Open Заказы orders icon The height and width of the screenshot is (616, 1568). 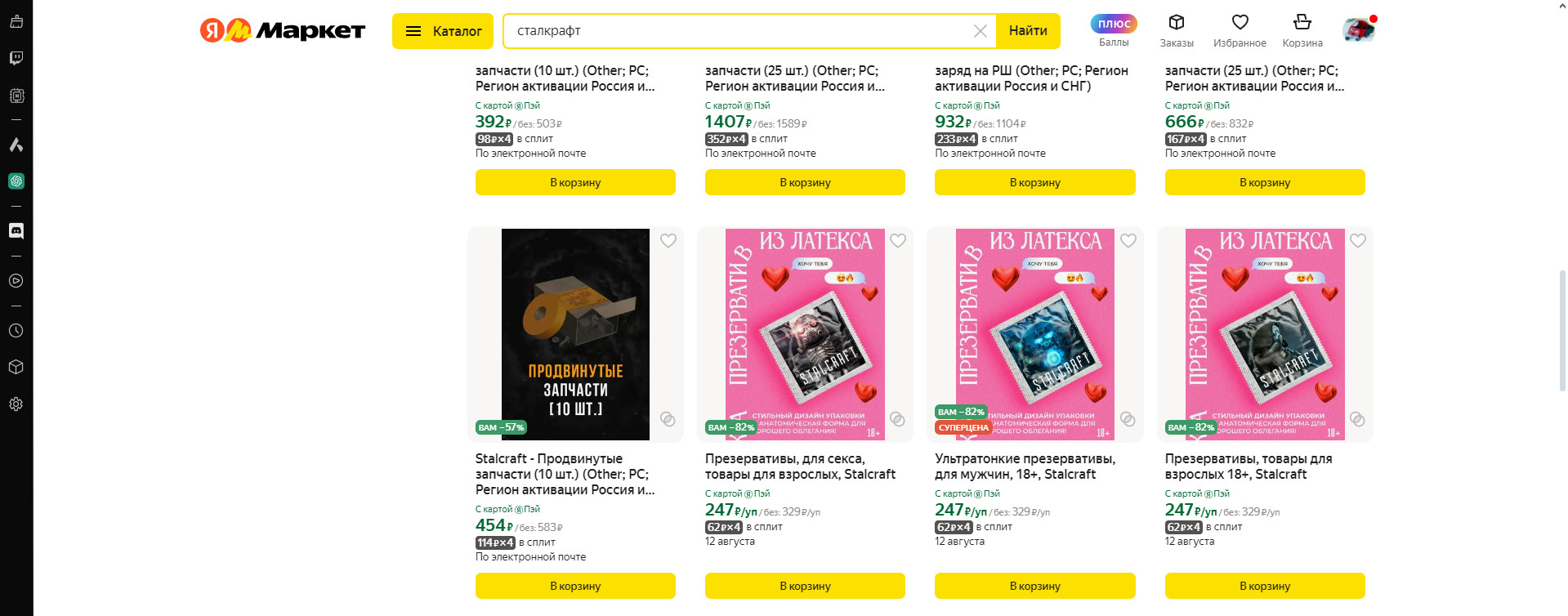click(1177, 31)
